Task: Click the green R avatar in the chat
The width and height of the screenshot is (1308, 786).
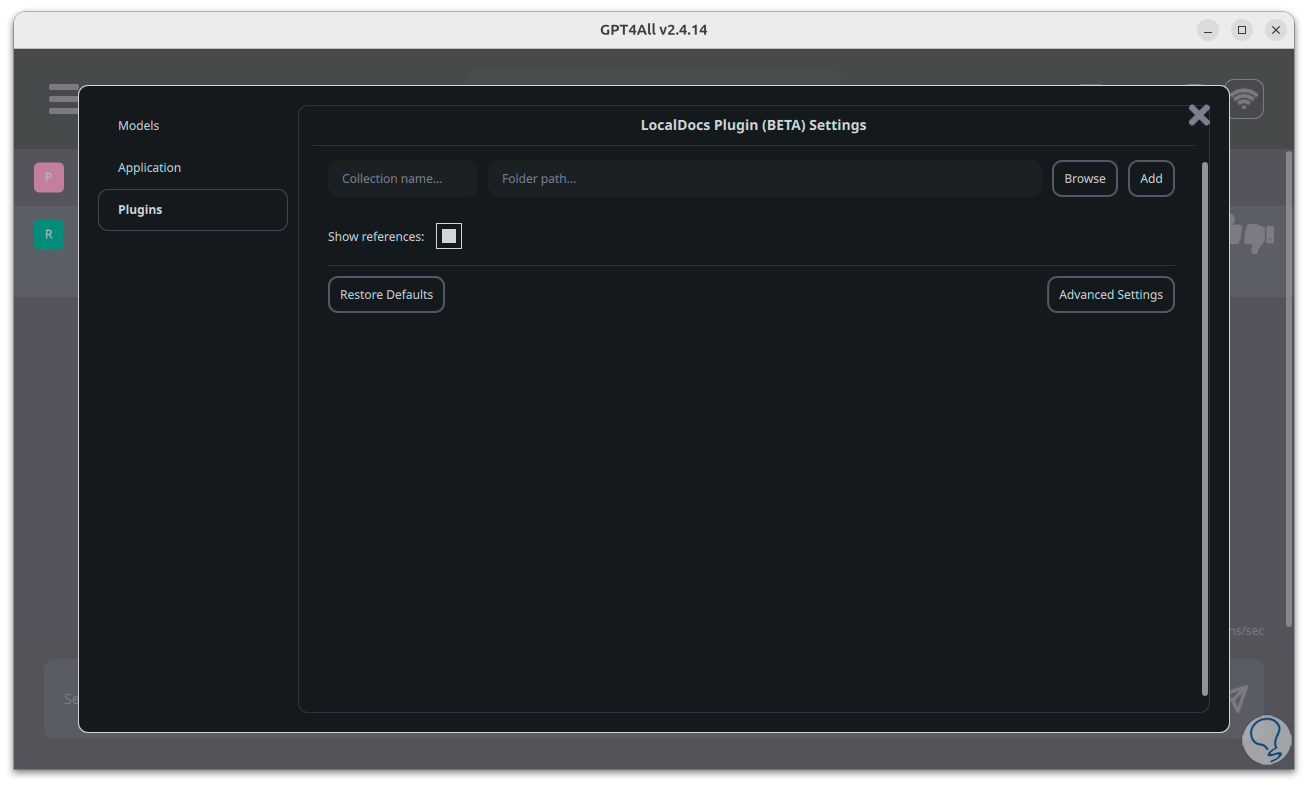Action: [49, 235]
